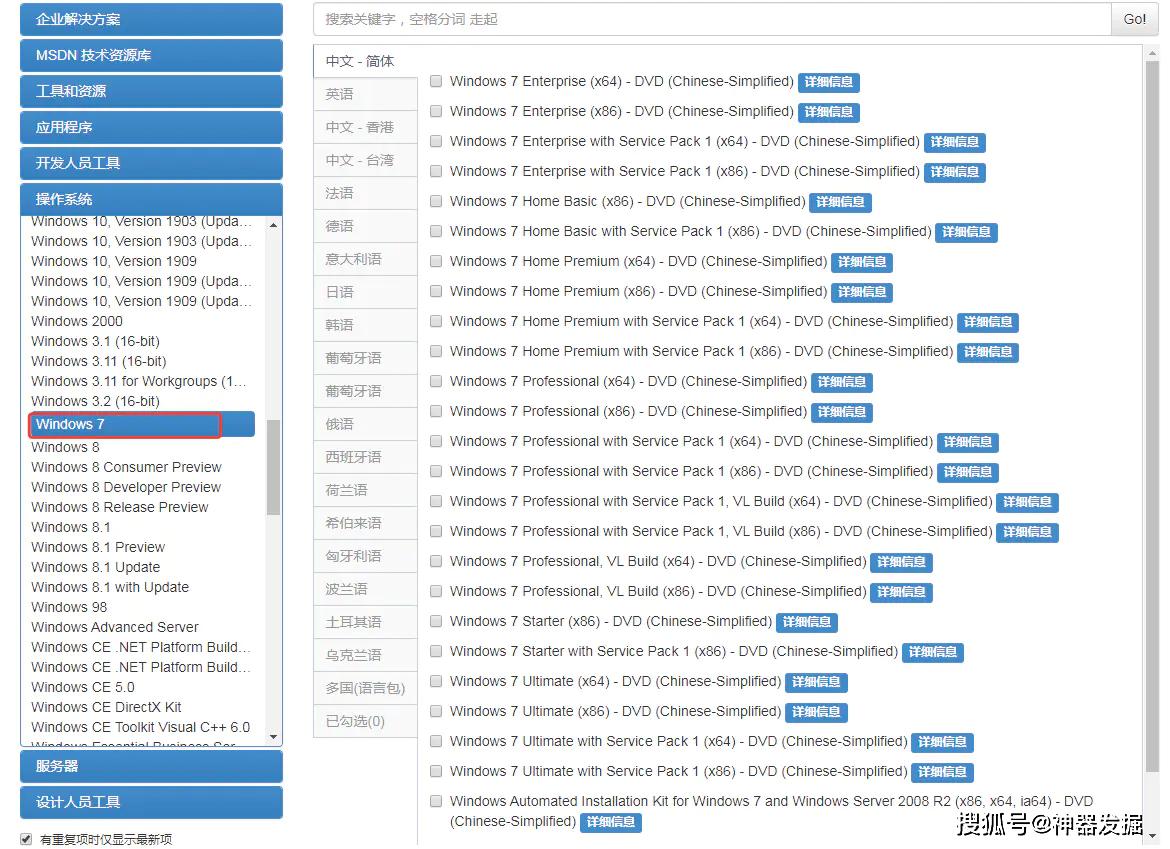Image resolution: width=1170 pixels, height=849 pixels.
Task: Expand the 应用程序 category panel
Action: 151,127
